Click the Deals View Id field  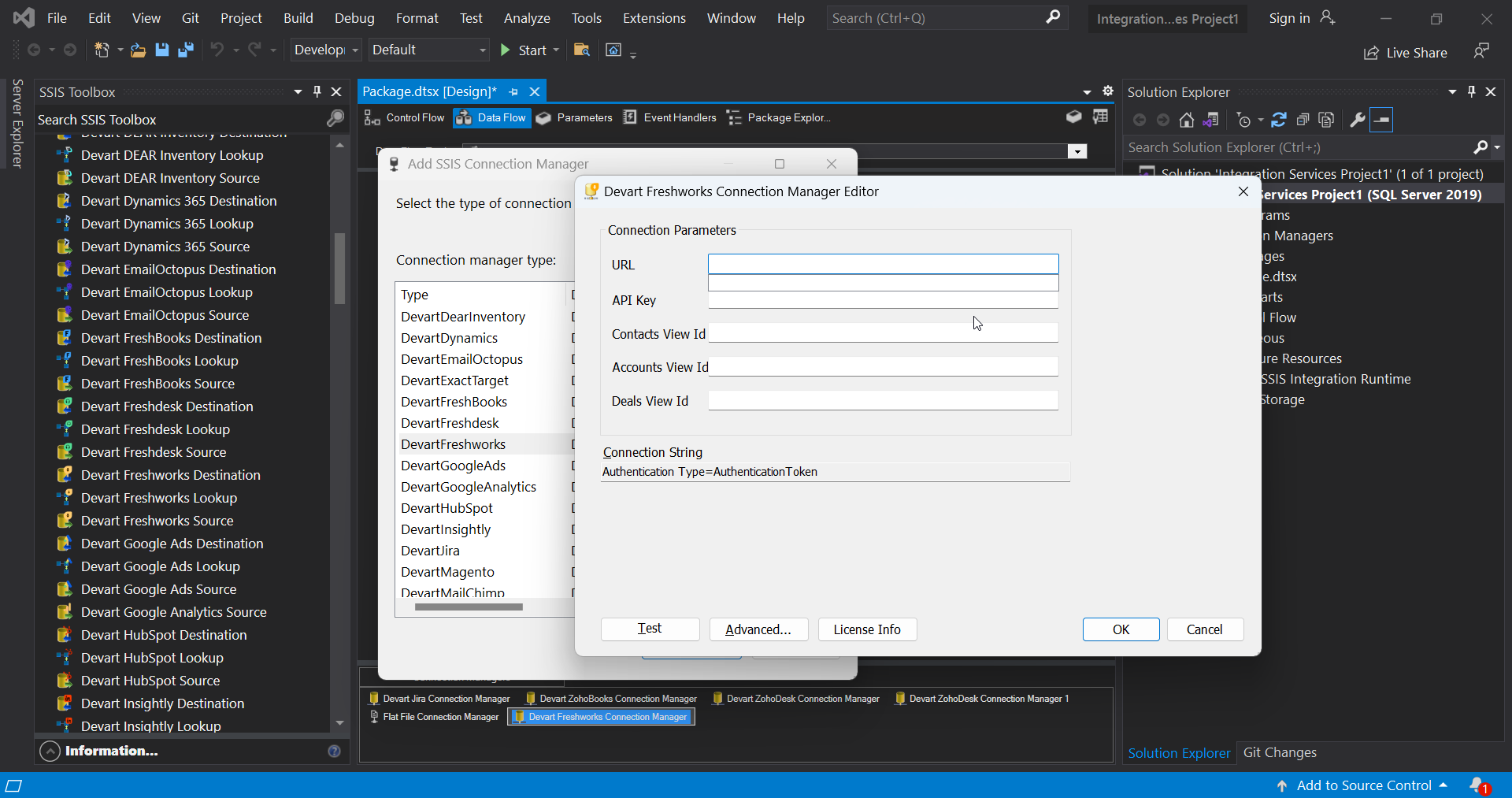(x=883, y=400)
